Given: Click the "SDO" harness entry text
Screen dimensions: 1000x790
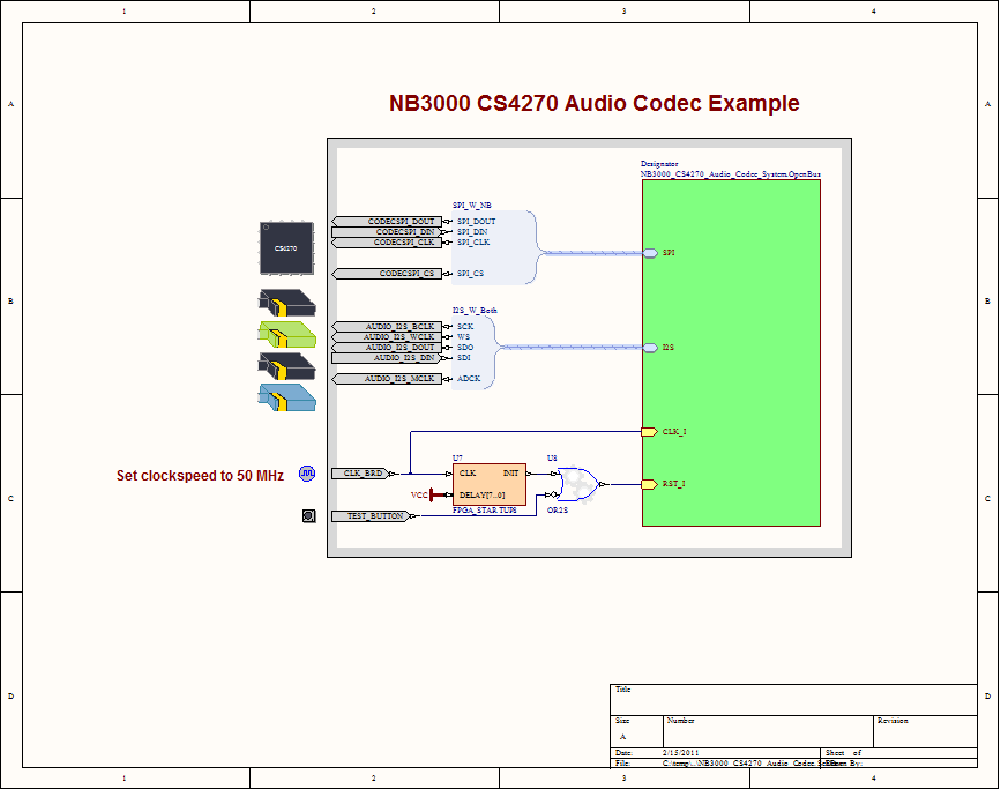Looking at the screenshot, I should (465, 347).
